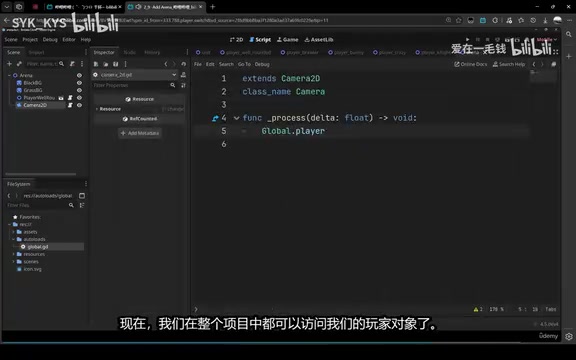This screenshot has width=576, height=360.
Task: Go to previous edited object in Inspector
Action: 166,64
